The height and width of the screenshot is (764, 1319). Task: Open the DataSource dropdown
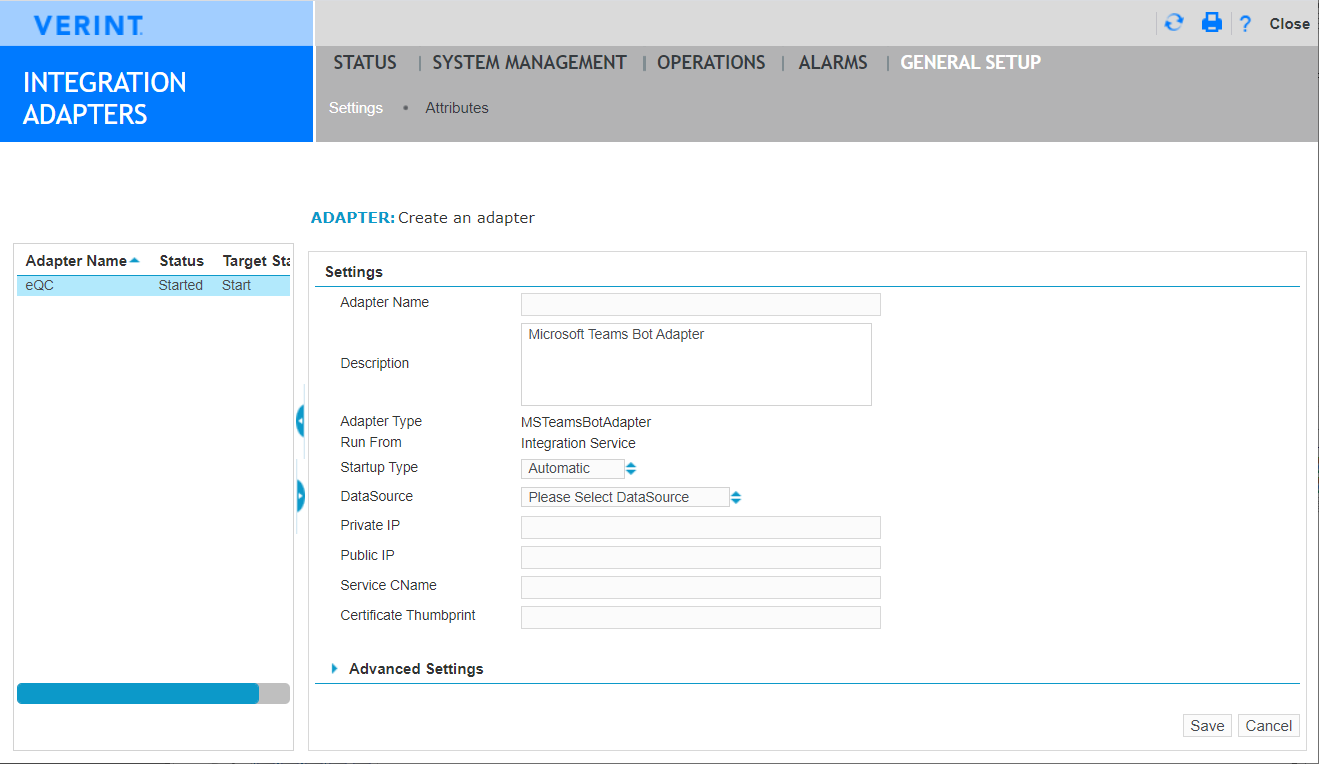tap(631, 497)
